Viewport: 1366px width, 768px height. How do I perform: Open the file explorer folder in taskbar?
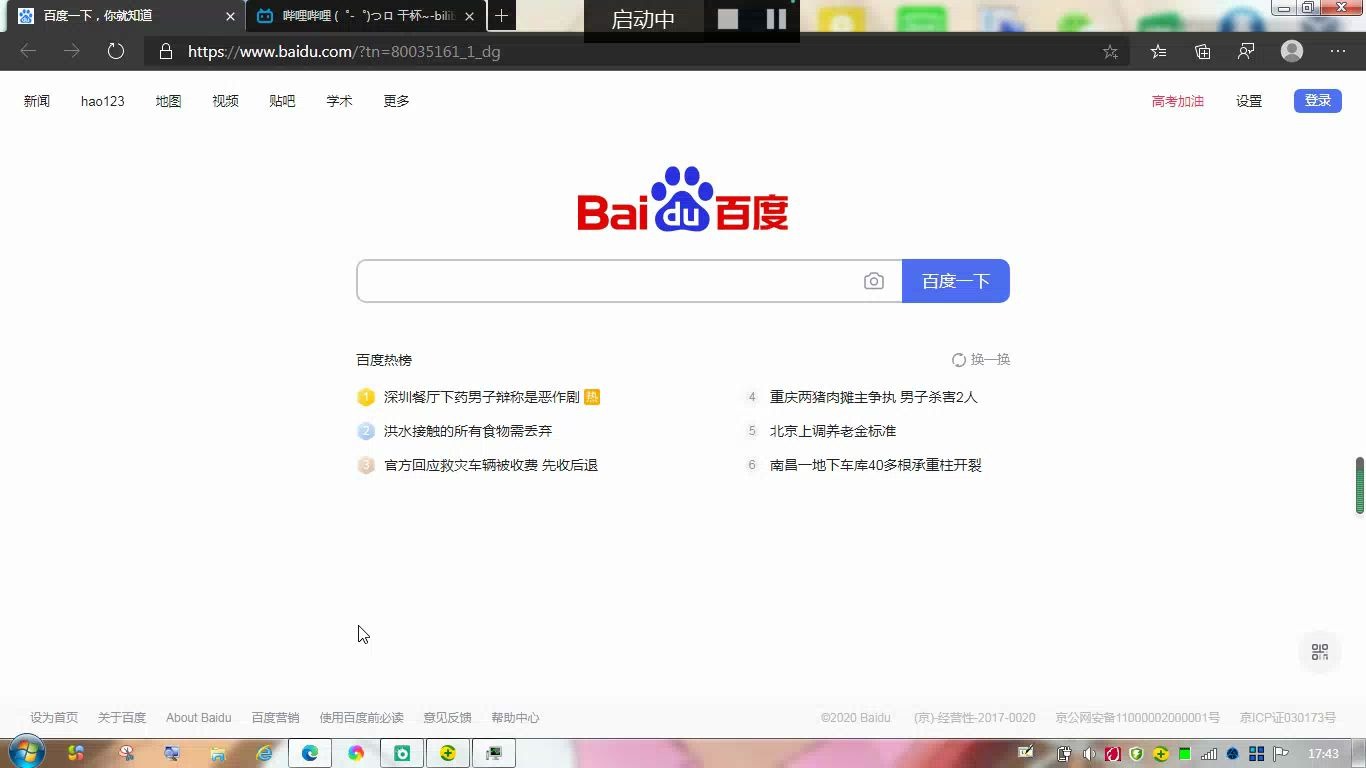coord(218,753)
